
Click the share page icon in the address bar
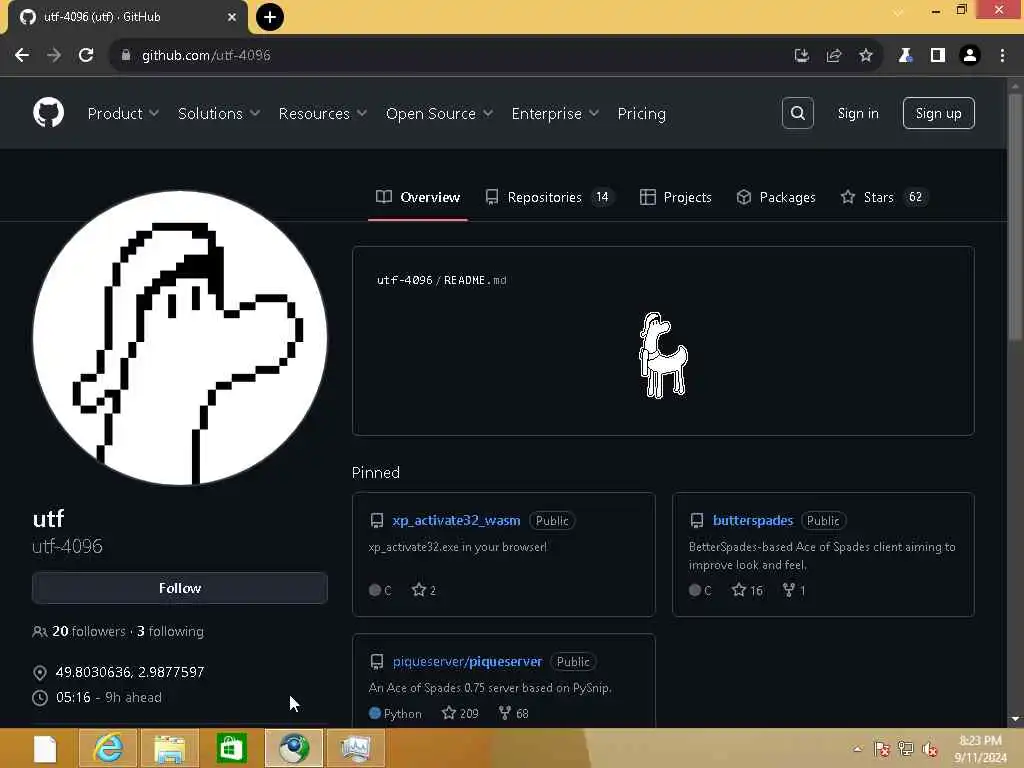pos(833,56)
